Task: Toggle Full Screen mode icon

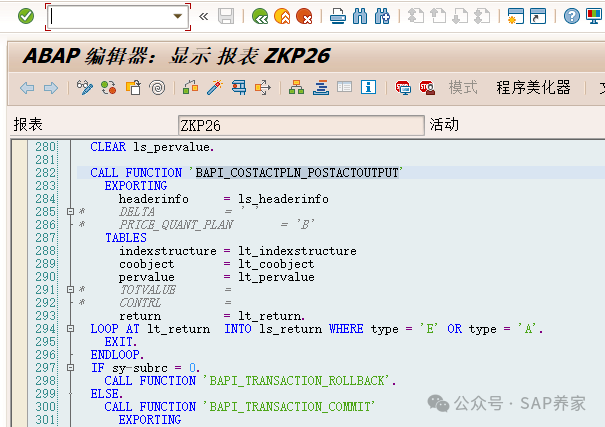Action: 345,87
